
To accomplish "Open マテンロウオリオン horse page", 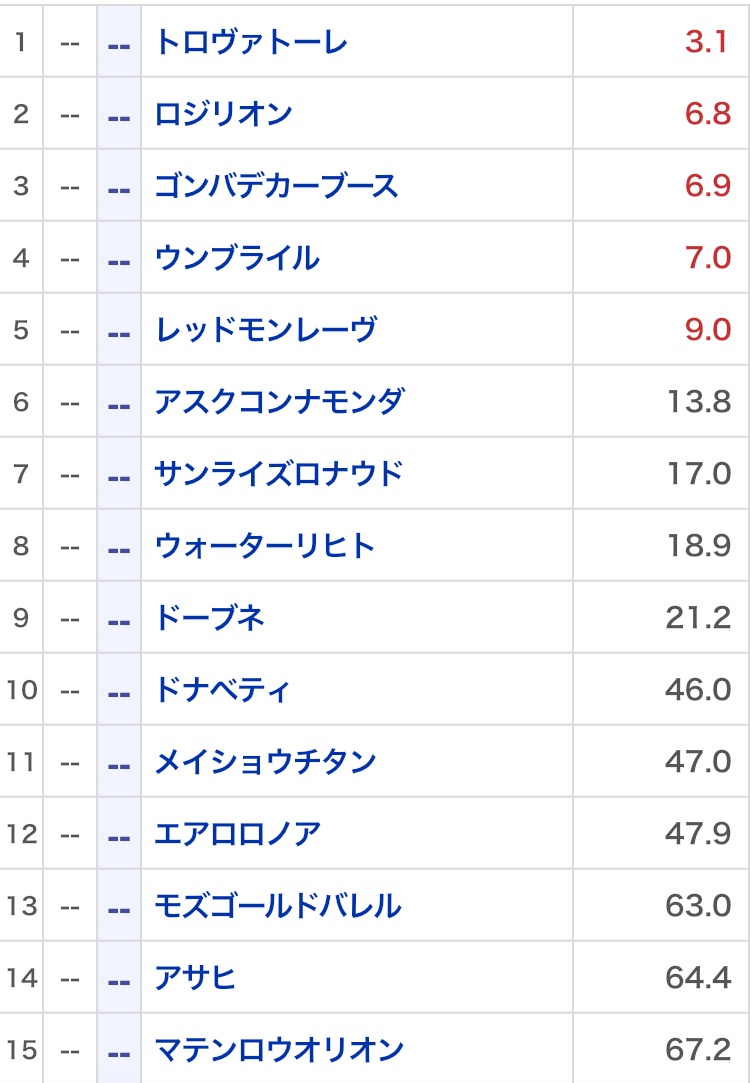I will [x=279, y=1050].
